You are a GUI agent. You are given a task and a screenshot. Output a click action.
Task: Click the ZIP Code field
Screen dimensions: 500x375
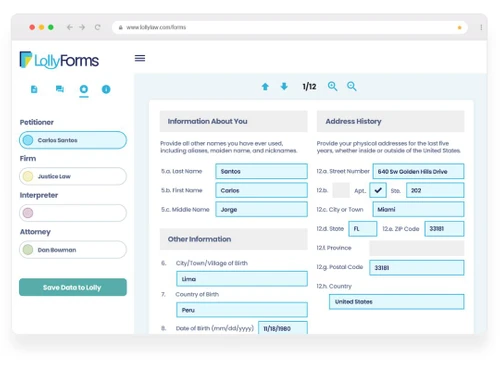(x=444, y=229)
